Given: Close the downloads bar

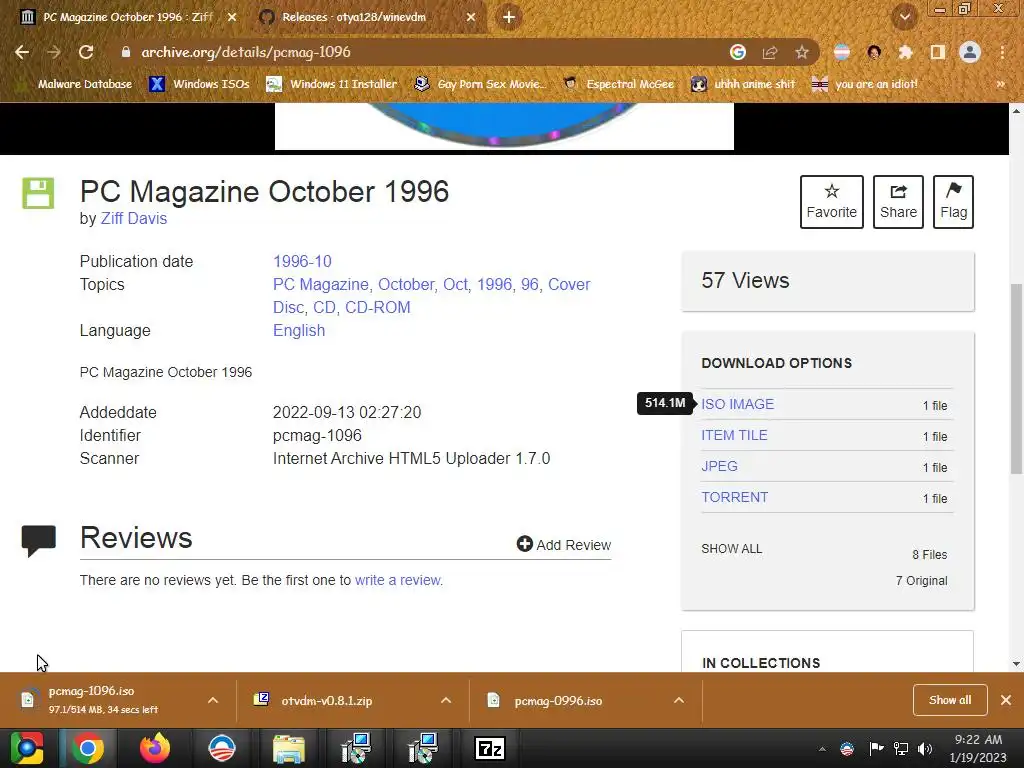Looking at the screenshot, I should (x=1006, y=700).
